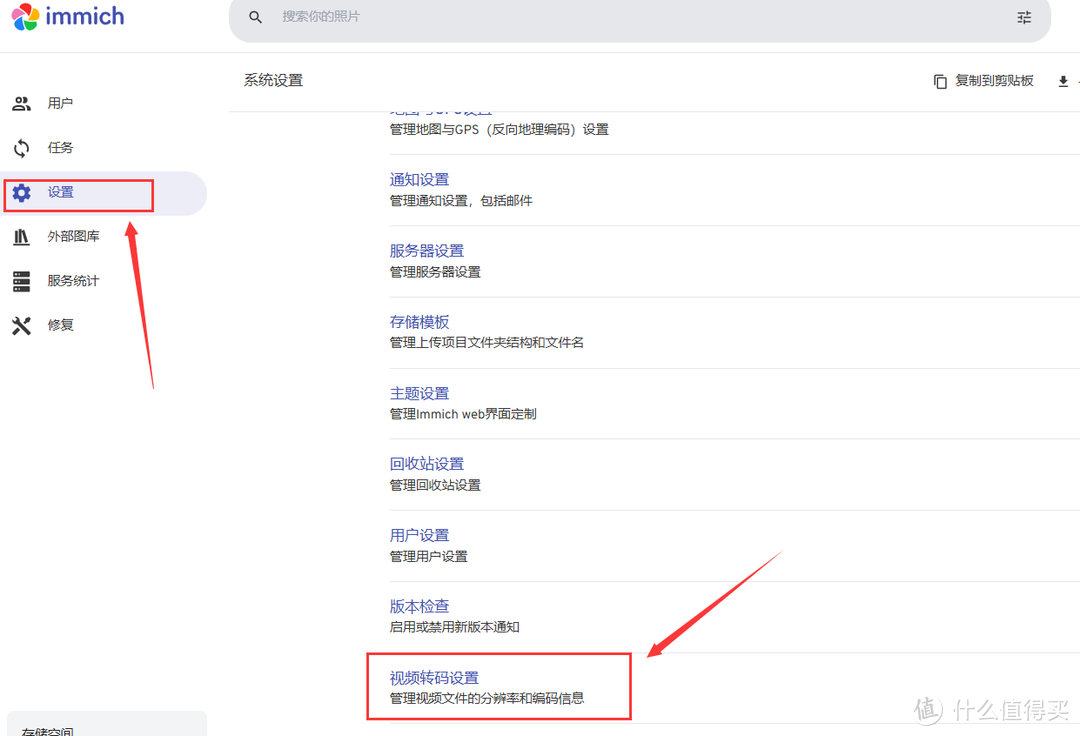Expand the 服务器设置 section
Image resolution: width=1080 pixels, height=736 pixels.
click(426, 251)
